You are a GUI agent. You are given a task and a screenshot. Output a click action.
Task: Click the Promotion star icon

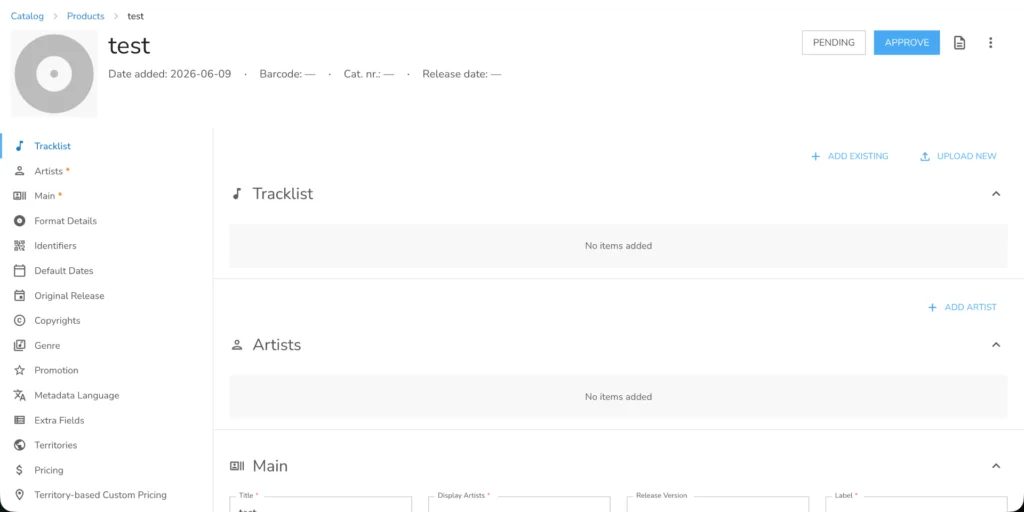coord(20,370)
